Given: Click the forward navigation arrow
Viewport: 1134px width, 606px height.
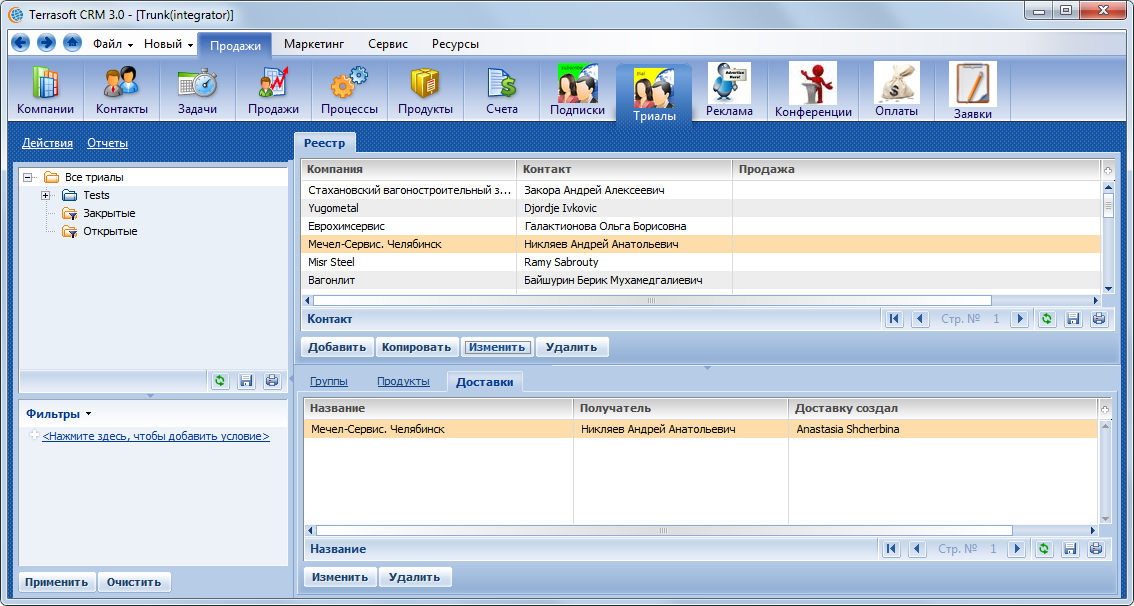Looking at the screenshot, I should pyautogui.click(x=46, y=43).
